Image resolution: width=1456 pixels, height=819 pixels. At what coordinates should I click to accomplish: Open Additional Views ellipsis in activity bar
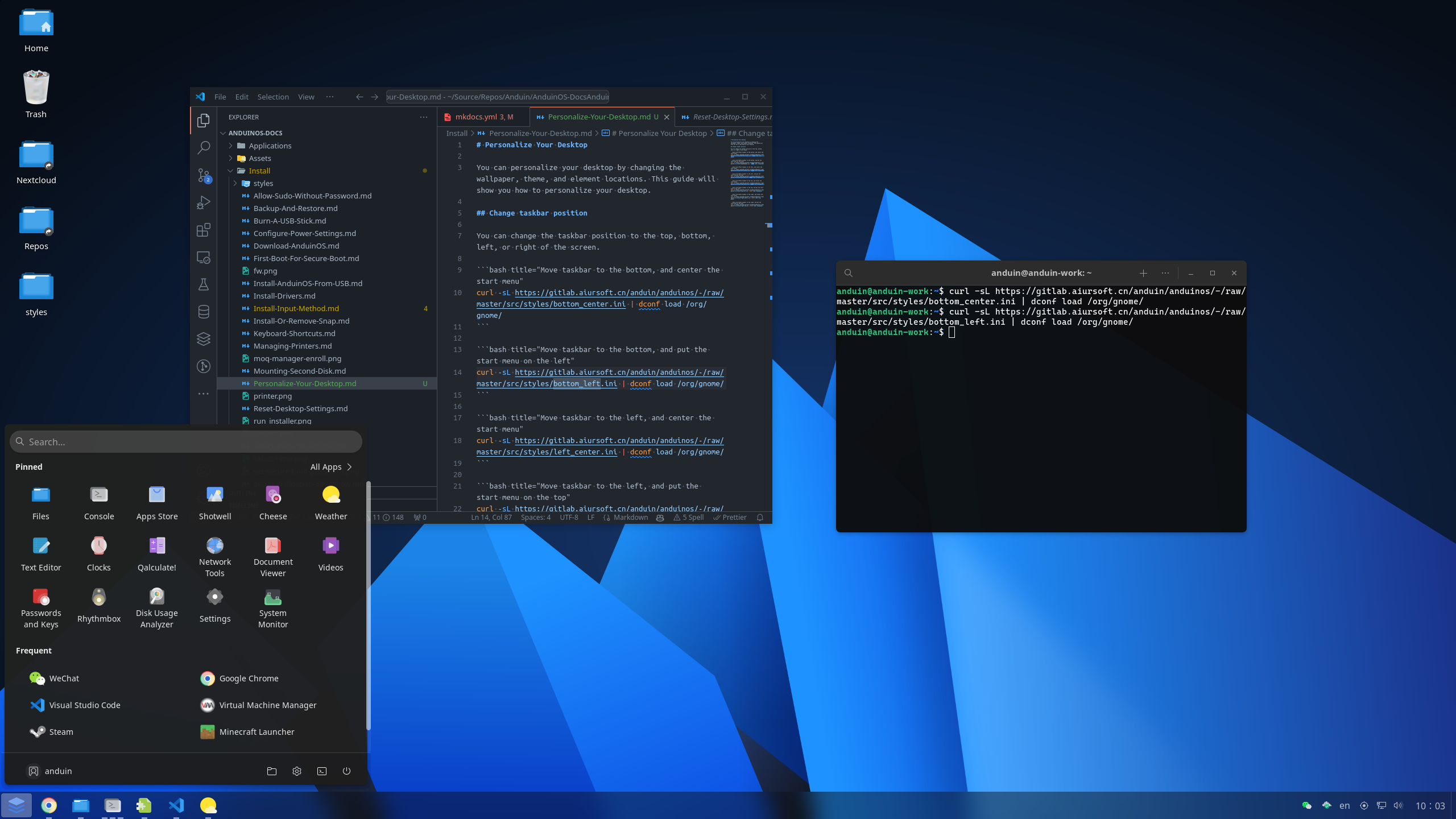[203, 394]
